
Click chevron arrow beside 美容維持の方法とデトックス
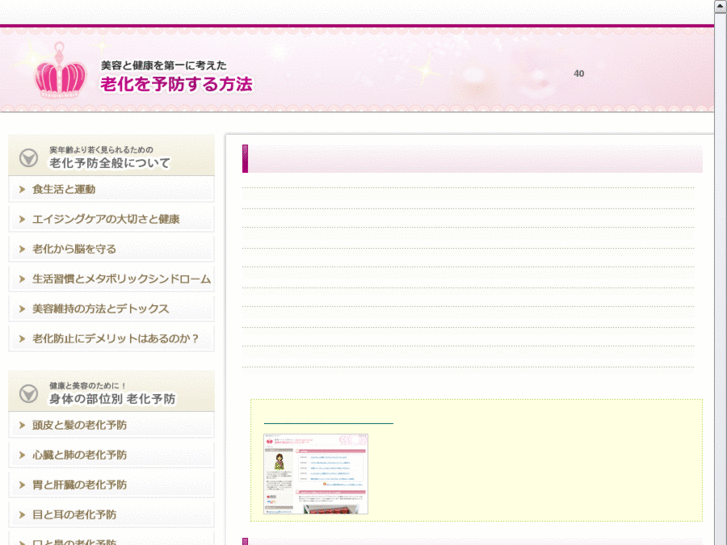click(22, 308)
